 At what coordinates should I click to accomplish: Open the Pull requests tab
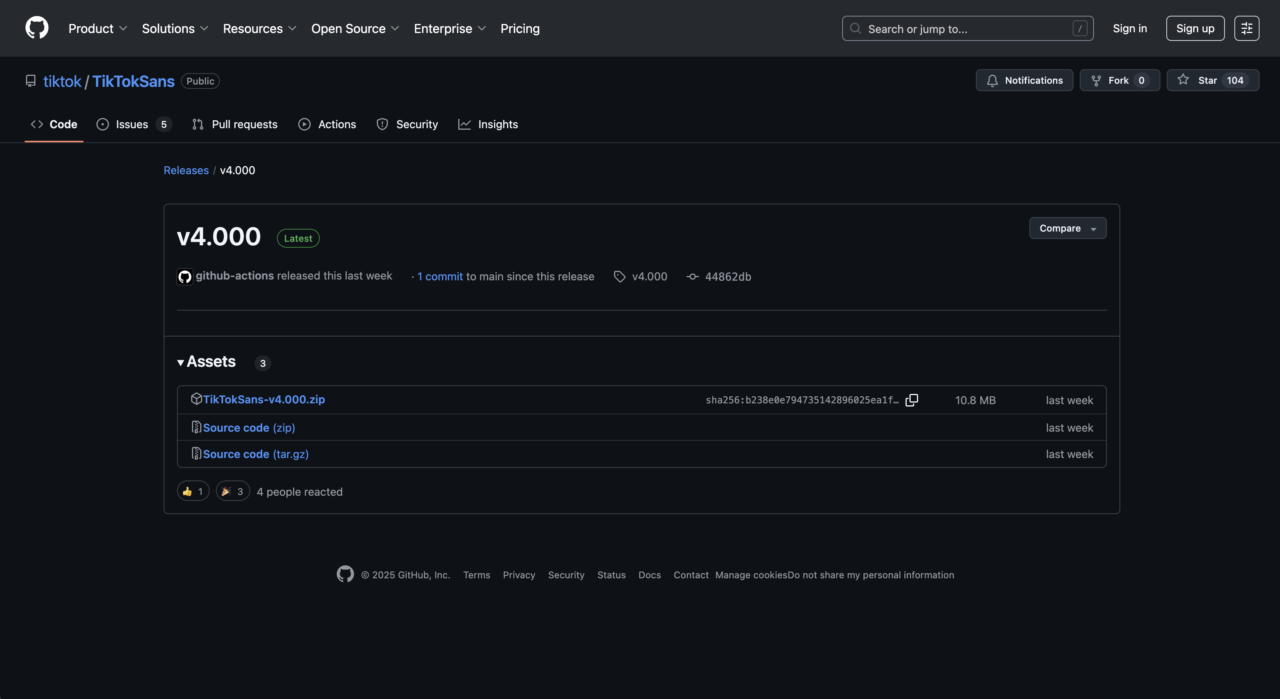(235, 125)
